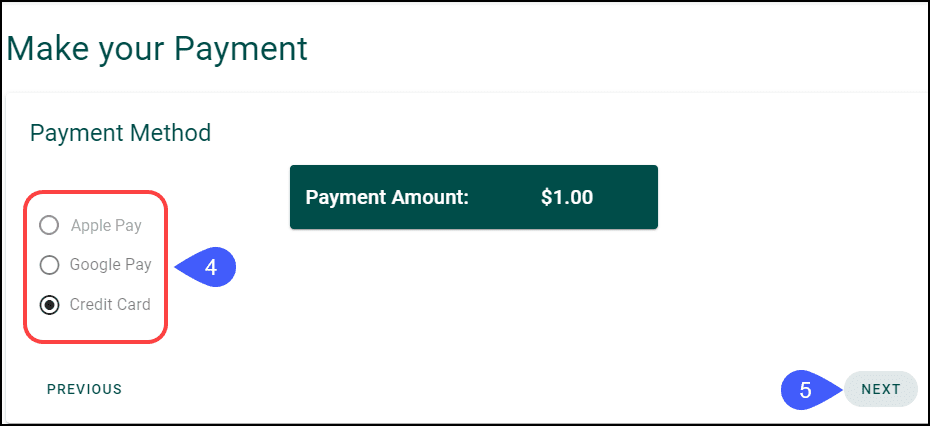
Task: Click the $1.00 amount value
Action: pyautogui.click(x=567, y=197)
